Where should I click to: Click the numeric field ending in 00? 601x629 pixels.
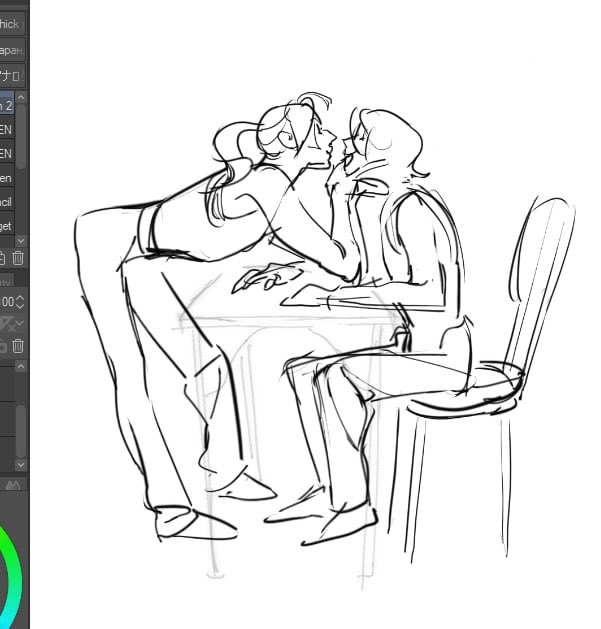pos(7,302)
